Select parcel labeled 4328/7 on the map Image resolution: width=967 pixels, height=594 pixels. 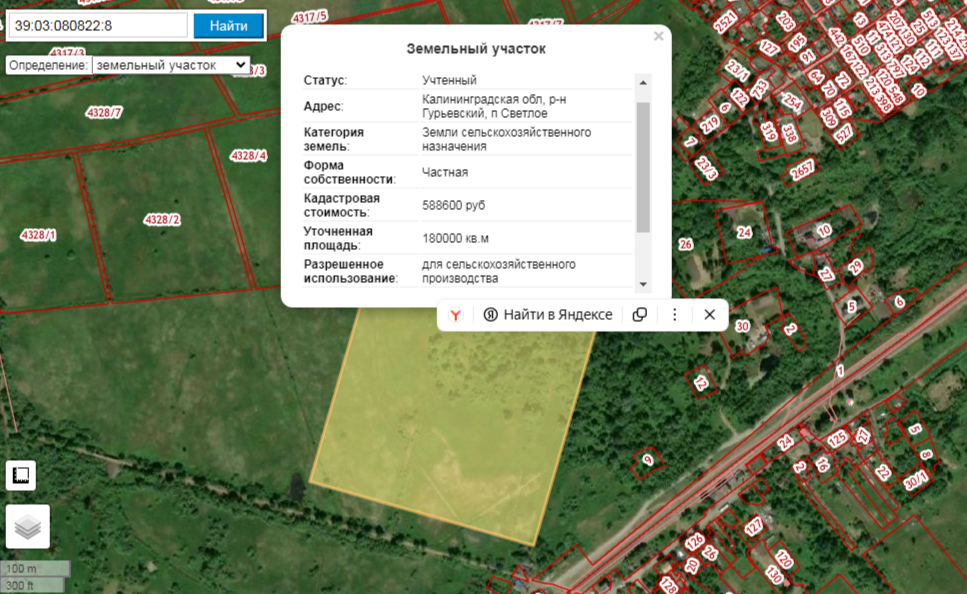coord(104,112)
